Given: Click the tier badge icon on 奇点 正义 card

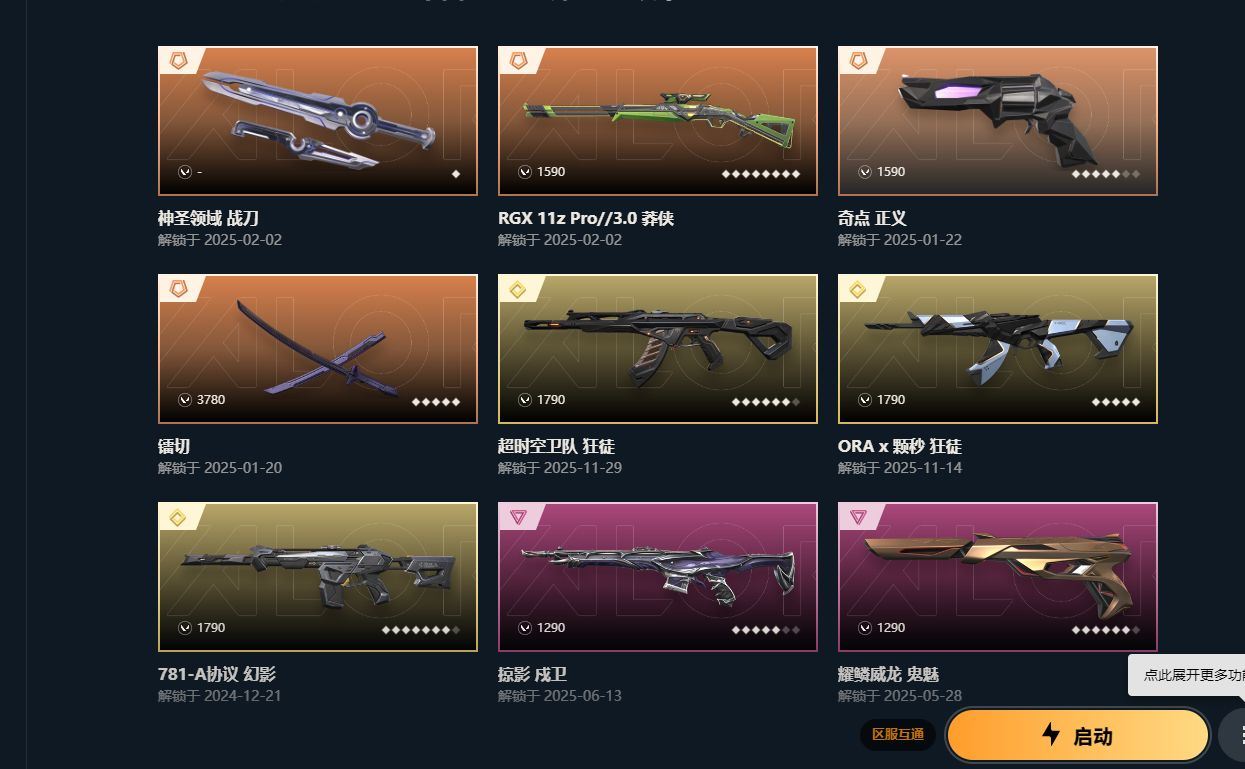Looking at the screenshot, I should [858, 61].
